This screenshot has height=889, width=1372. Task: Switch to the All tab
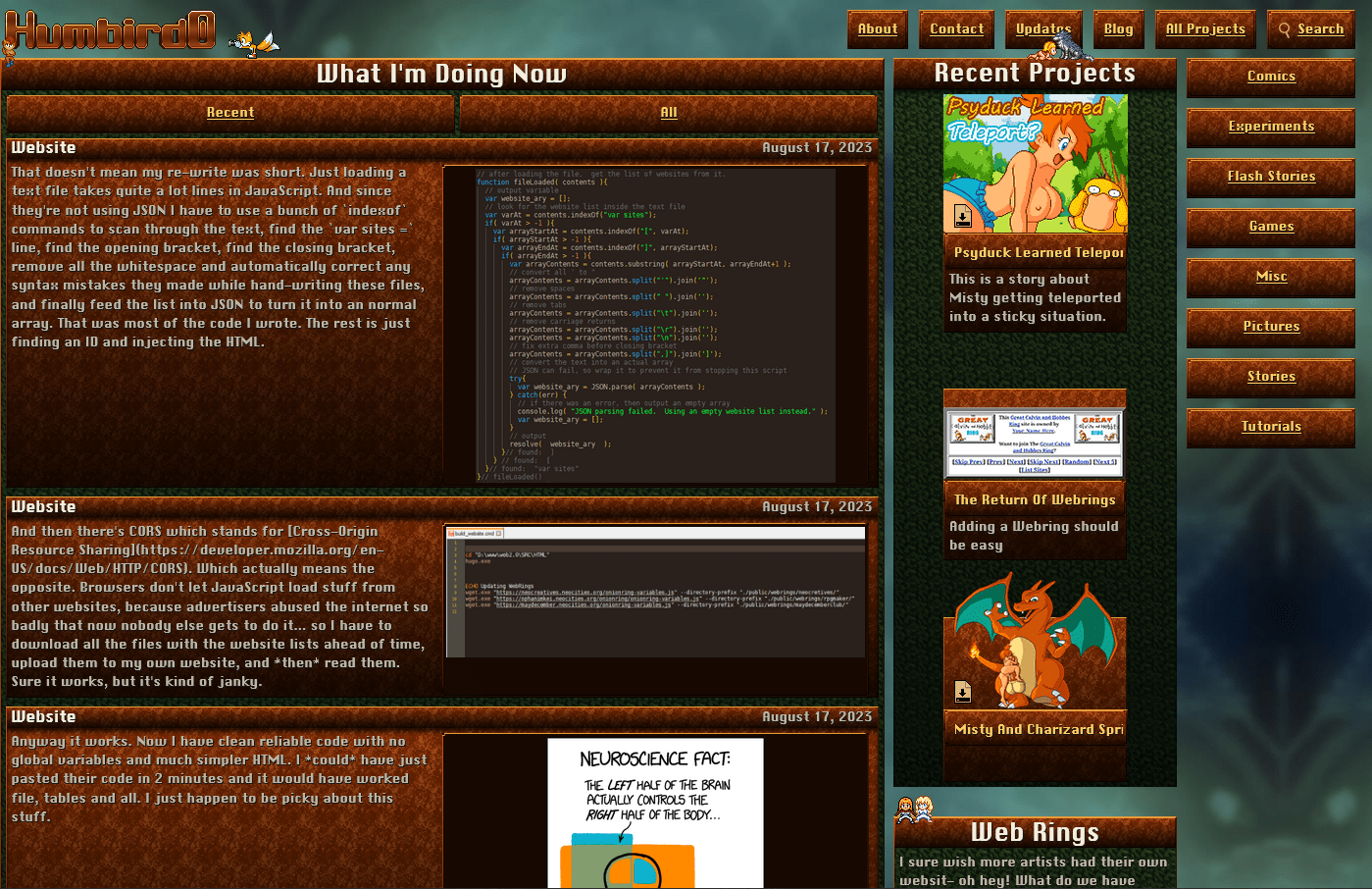[669, 113]
